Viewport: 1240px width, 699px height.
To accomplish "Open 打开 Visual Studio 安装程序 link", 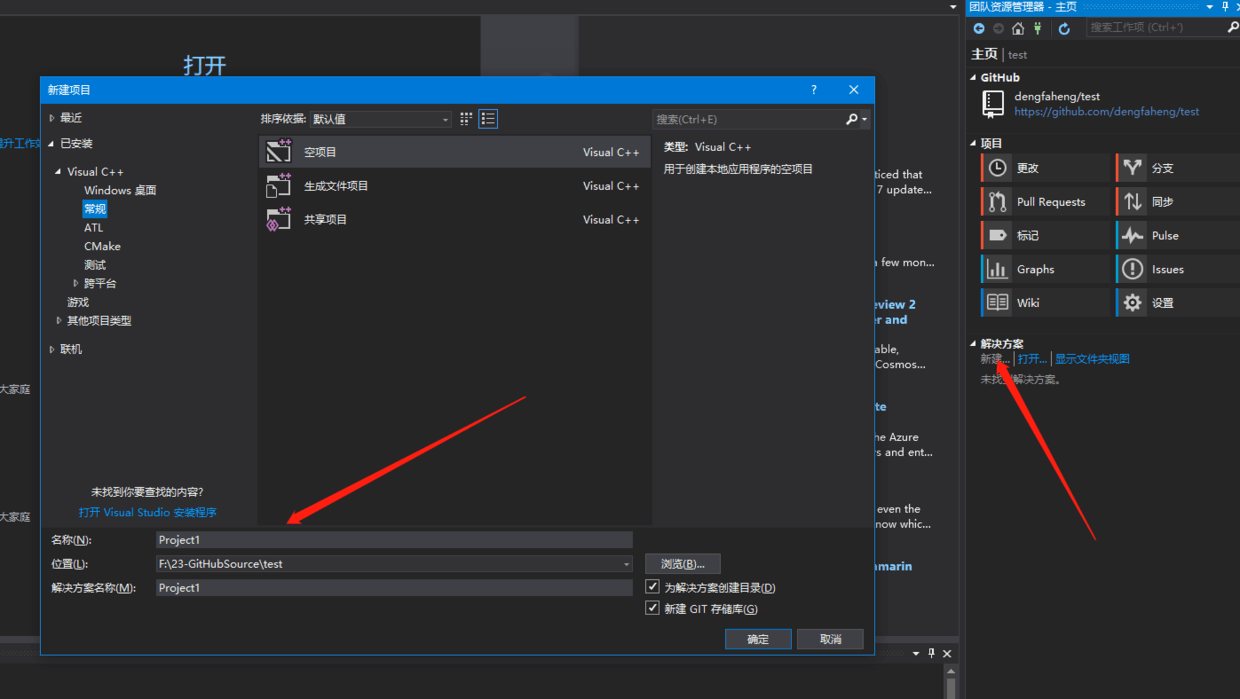I will point(147,512).
